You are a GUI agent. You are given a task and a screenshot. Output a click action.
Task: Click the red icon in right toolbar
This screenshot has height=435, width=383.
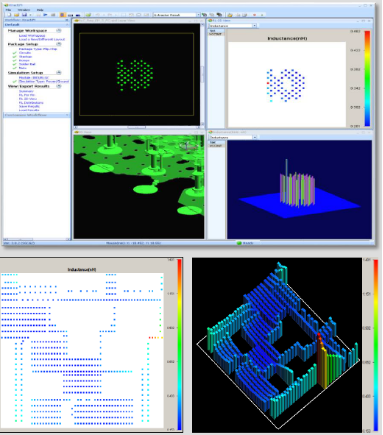255,15
